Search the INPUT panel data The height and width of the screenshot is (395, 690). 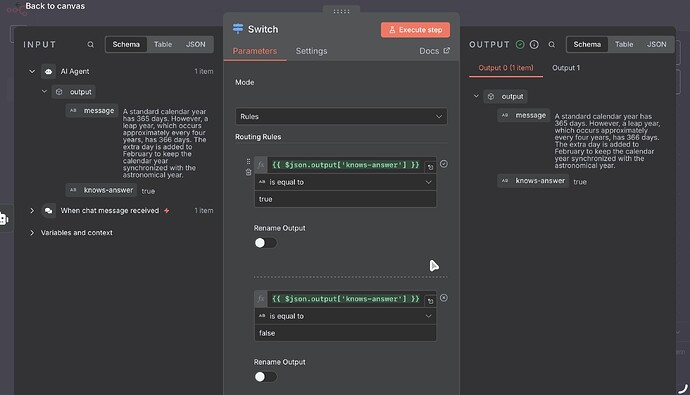tap(91, 44)
